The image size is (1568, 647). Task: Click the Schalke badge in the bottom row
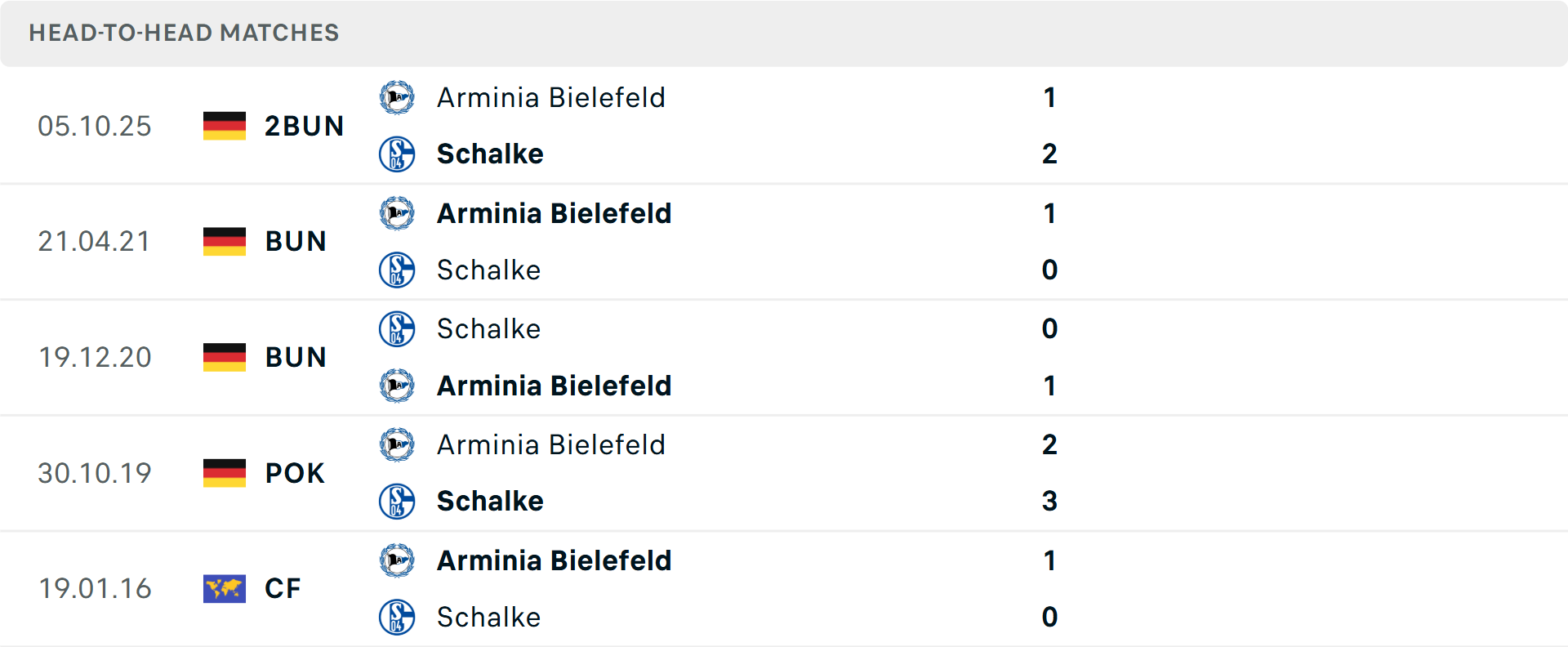(398, 617)
